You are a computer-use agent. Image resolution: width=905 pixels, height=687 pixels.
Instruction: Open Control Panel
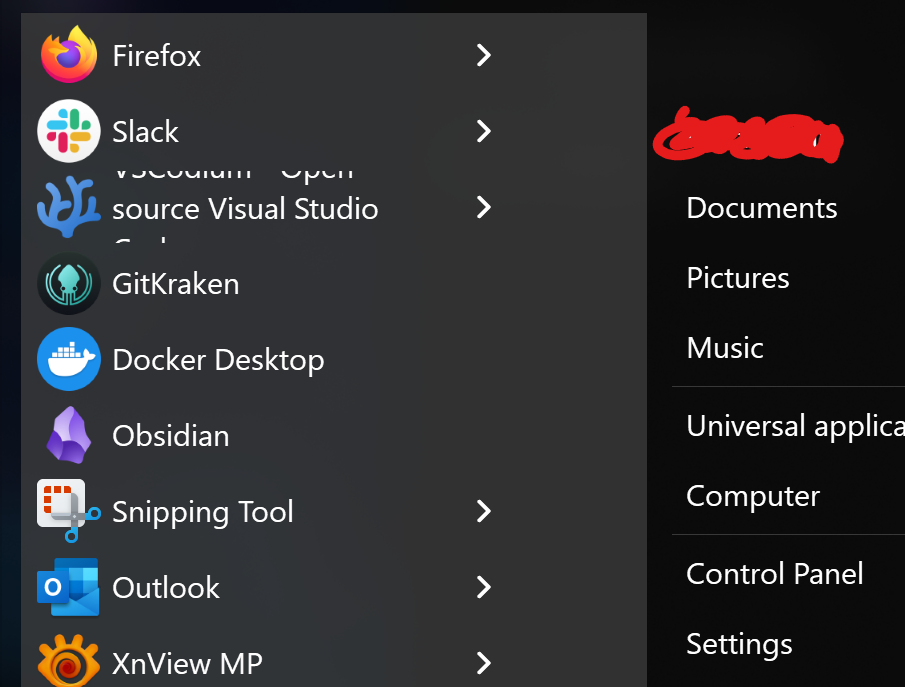pos(775,574)
